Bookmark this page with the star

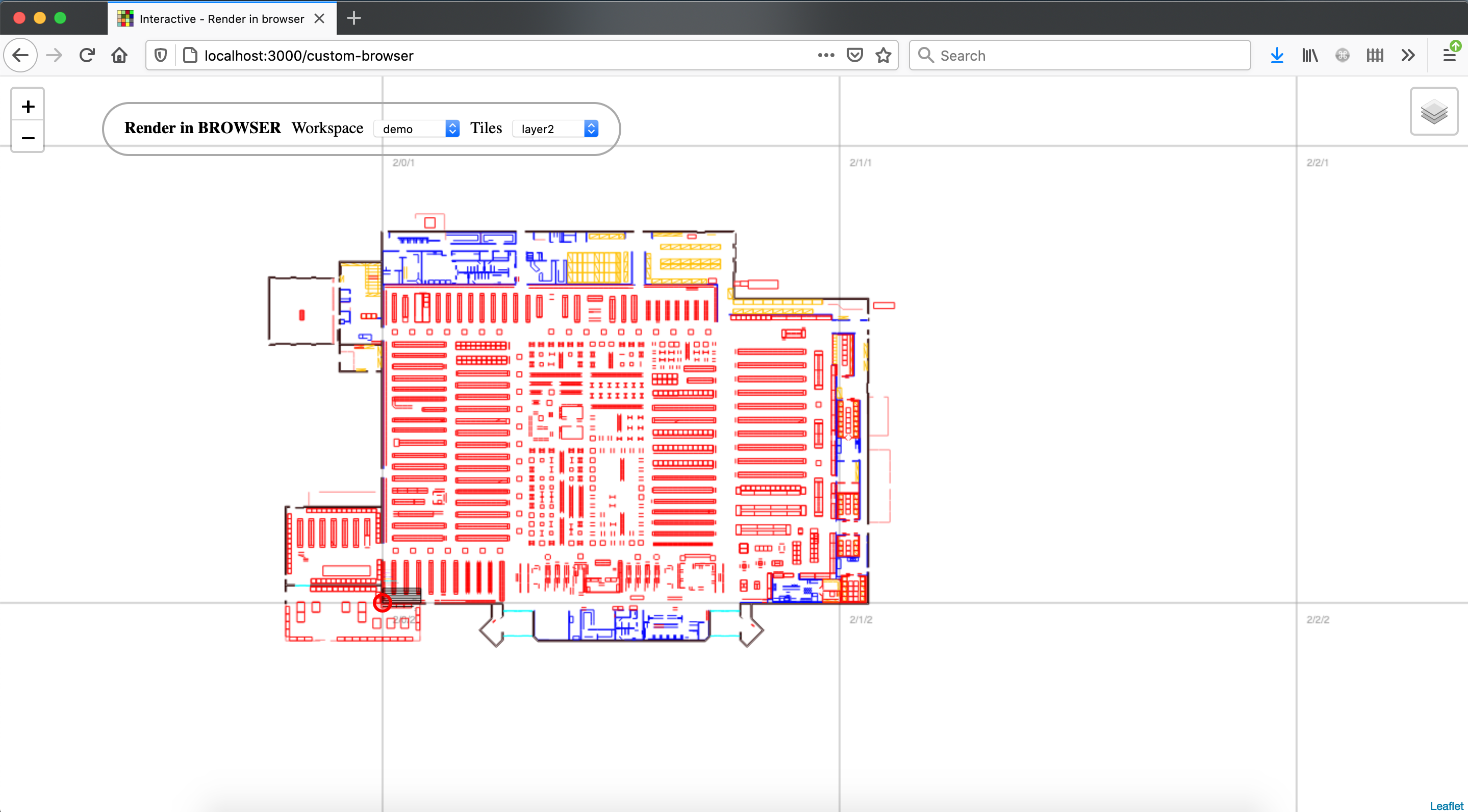click(883, 55)
